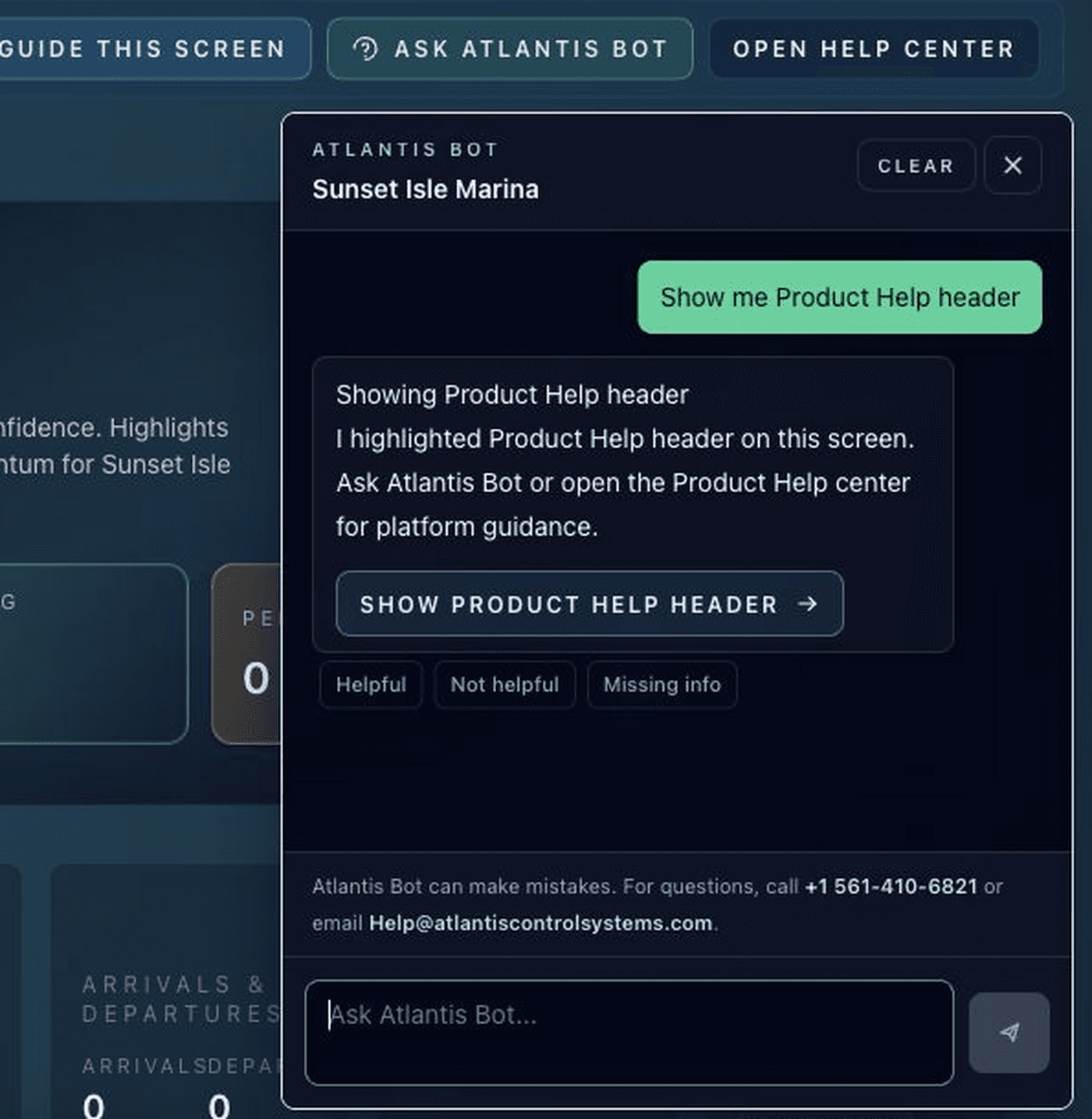Viewport: 1092px width, 1119px height.
Task: Close the Atlantis Bot panel
Action: pos(1012,165)
